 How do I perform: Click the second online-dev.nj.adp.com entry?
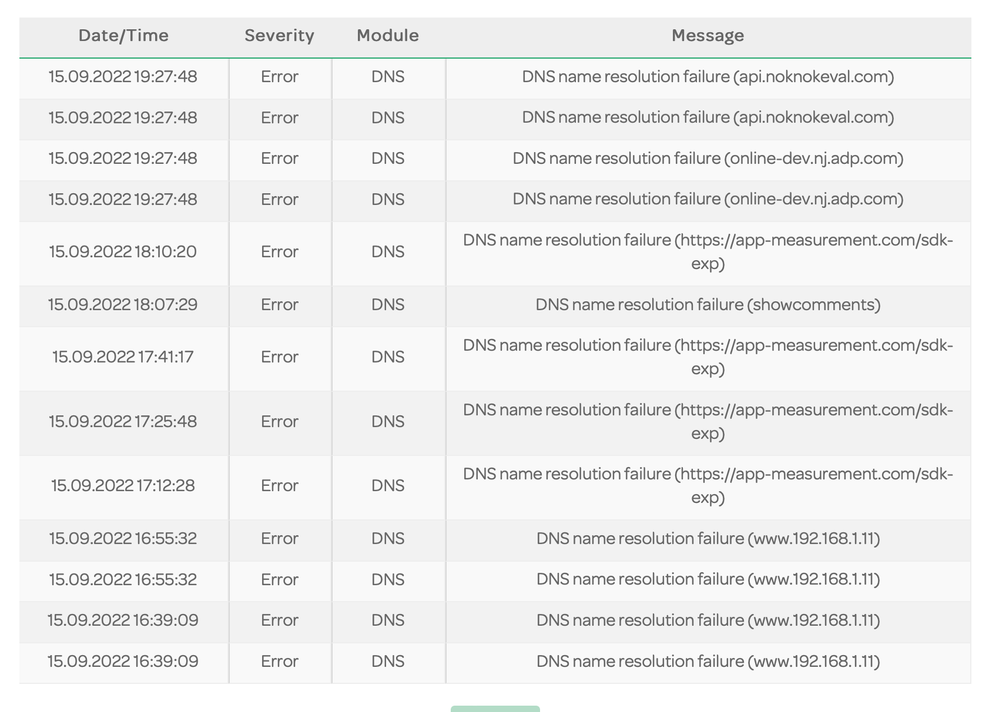click(x=707, y=200)
